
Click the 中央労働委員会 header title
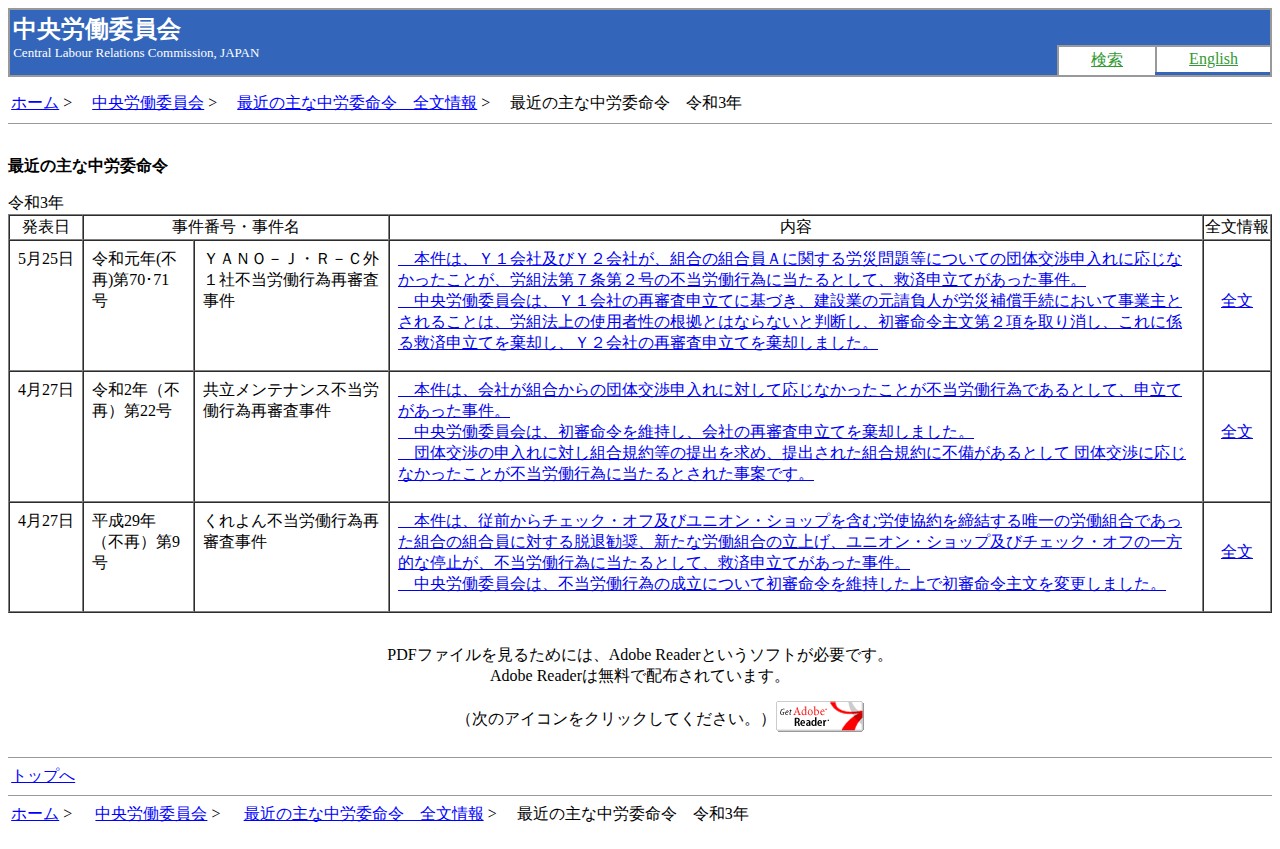97,29
